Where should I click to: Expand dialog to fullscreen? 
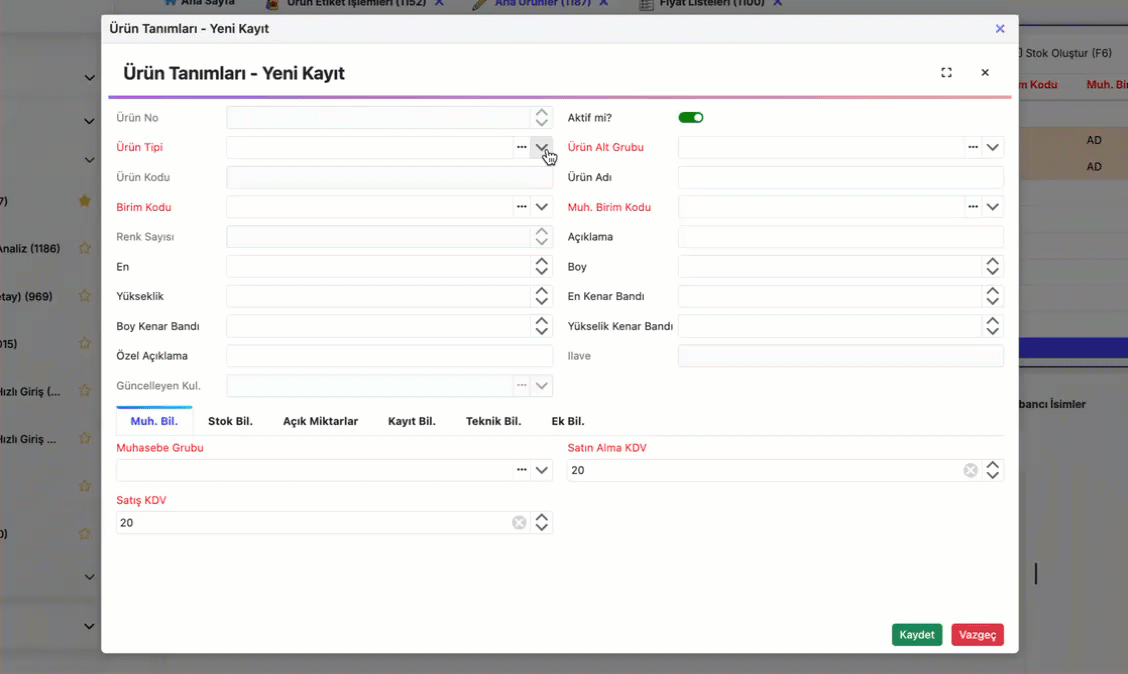click(x=946, y=73)
